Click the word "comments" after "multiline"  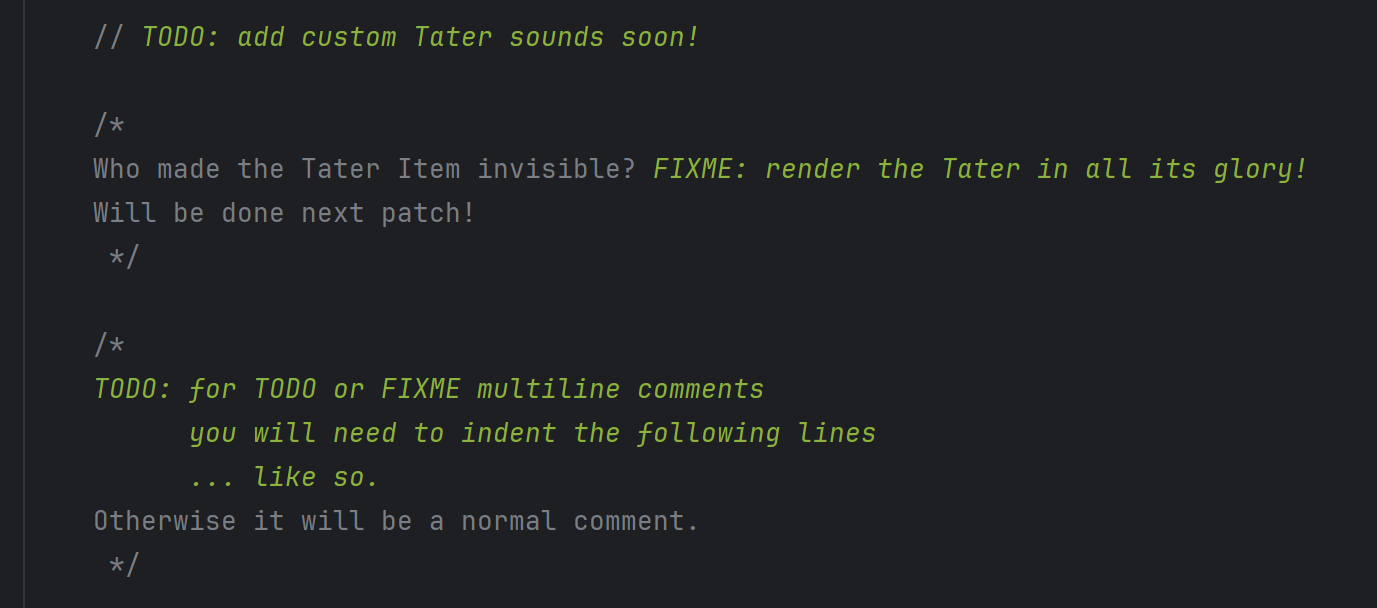pyautogui.click(x=700, y=389)
